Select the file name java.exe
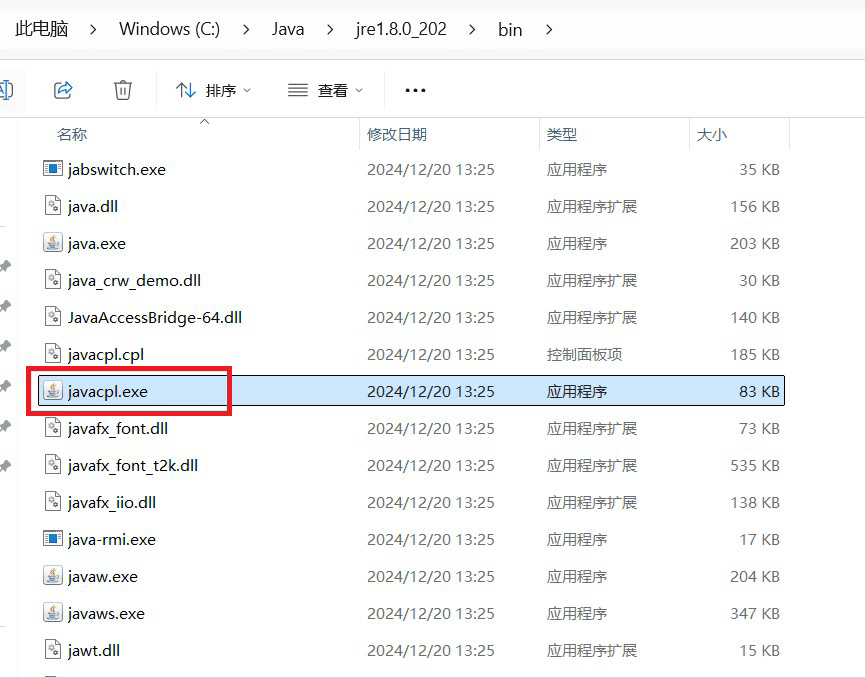865x677 pixels. [97, 243]
